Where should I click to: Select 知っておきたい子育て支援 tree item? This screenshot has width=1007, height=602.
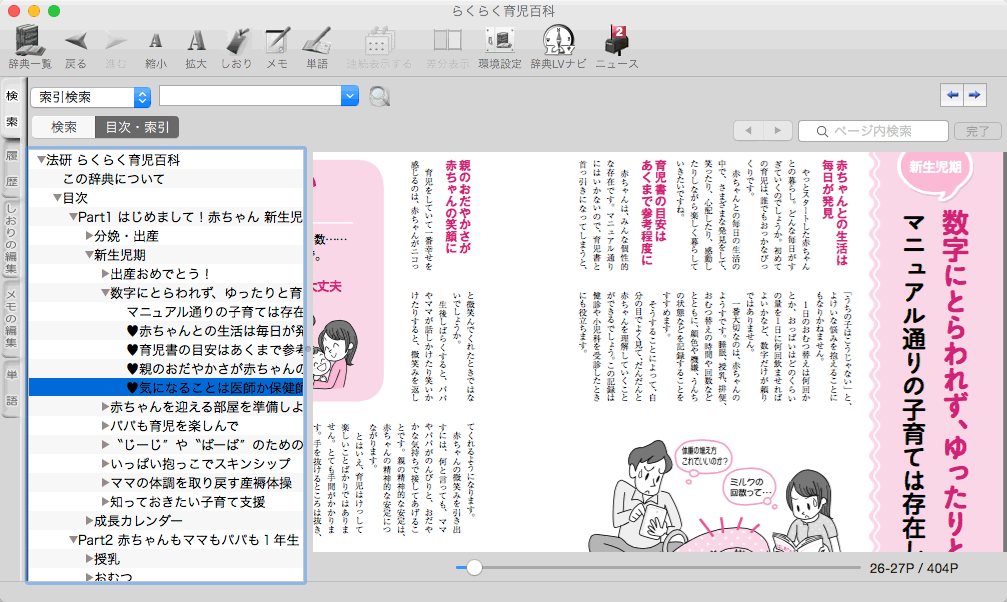188,502
